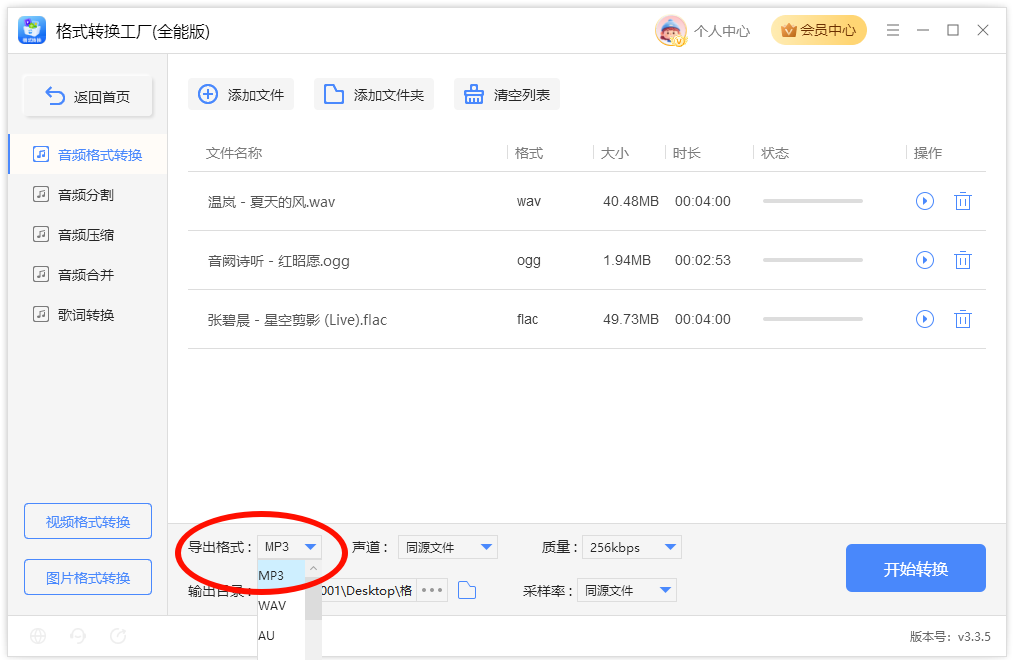
Task: Open output folder via blue folder icon
Action: coord(467,590)
